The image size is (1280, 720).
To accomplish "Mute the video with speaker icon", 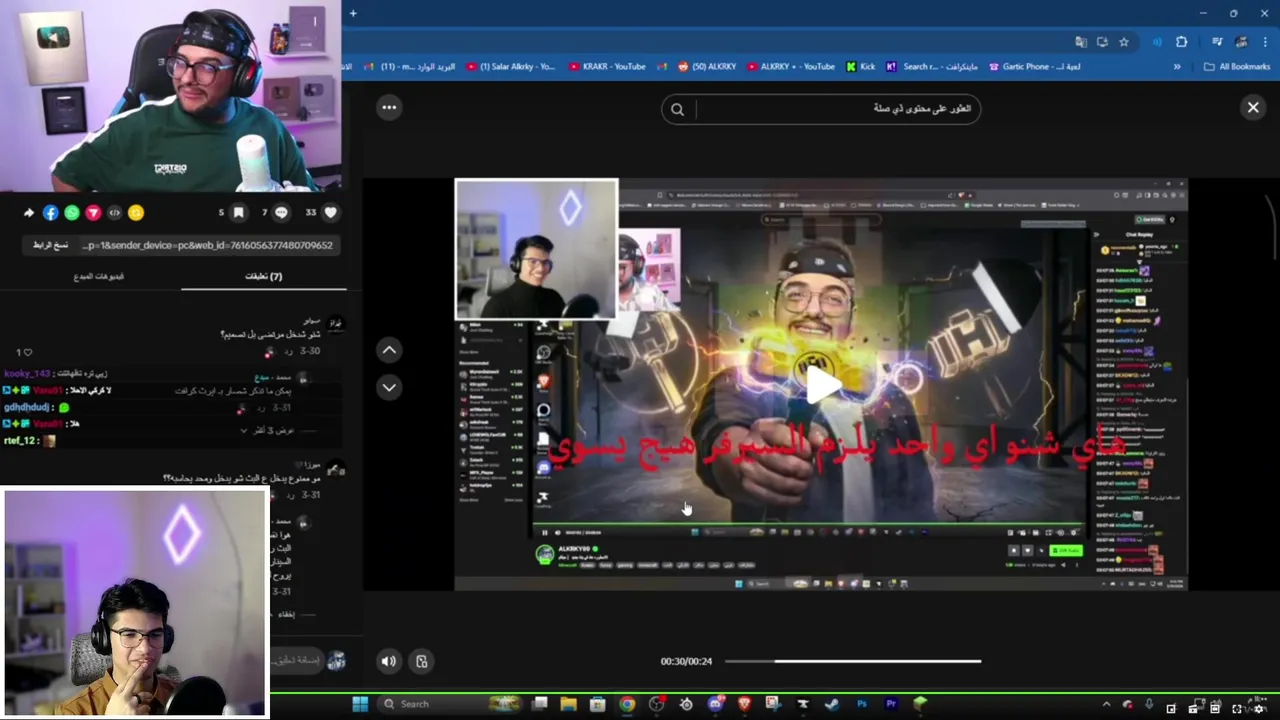I will (x=389, y=661).
